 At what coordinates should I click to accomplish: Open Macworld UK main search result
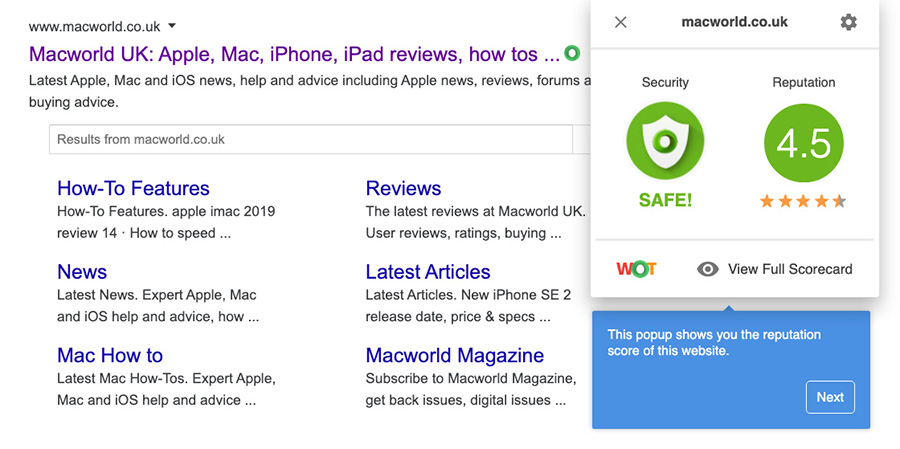pos(294,55)
